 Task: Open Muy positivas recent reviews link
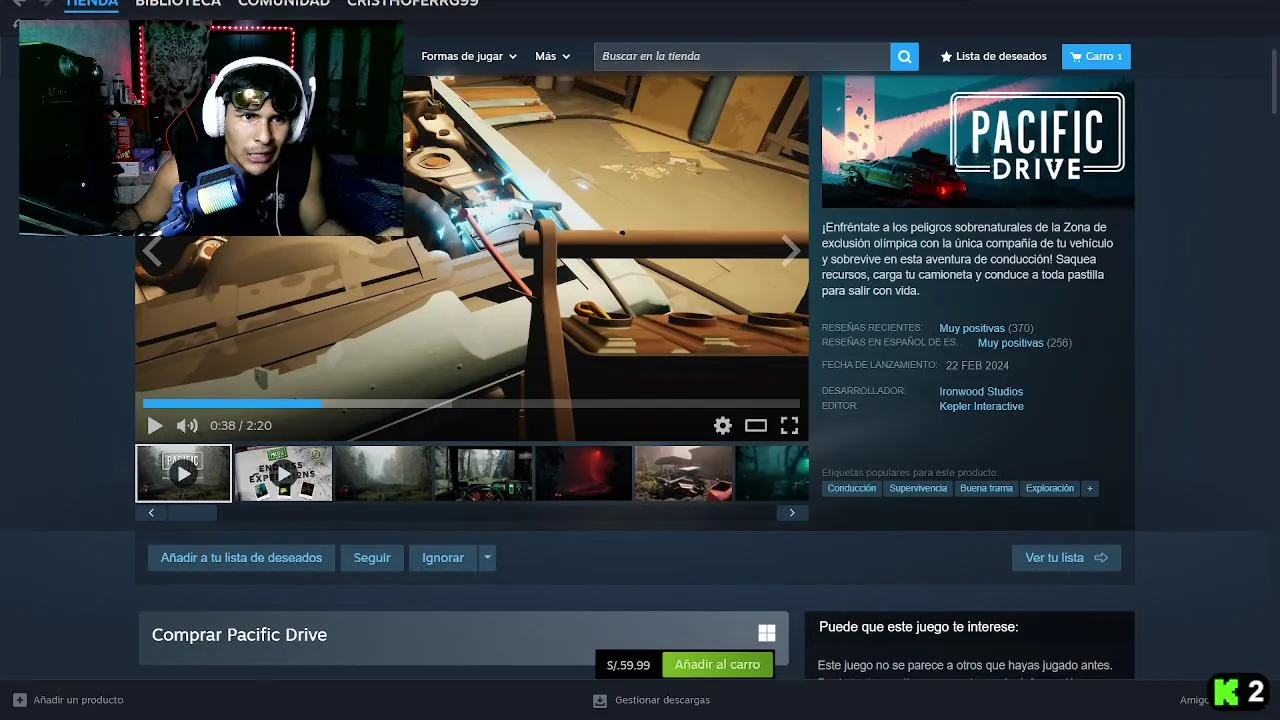pyautogui.click(x=971, y=328)
